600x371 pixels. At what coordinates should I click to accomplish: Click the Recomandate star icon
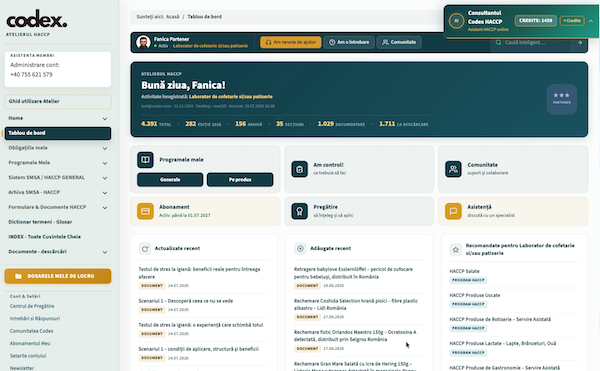455,249
